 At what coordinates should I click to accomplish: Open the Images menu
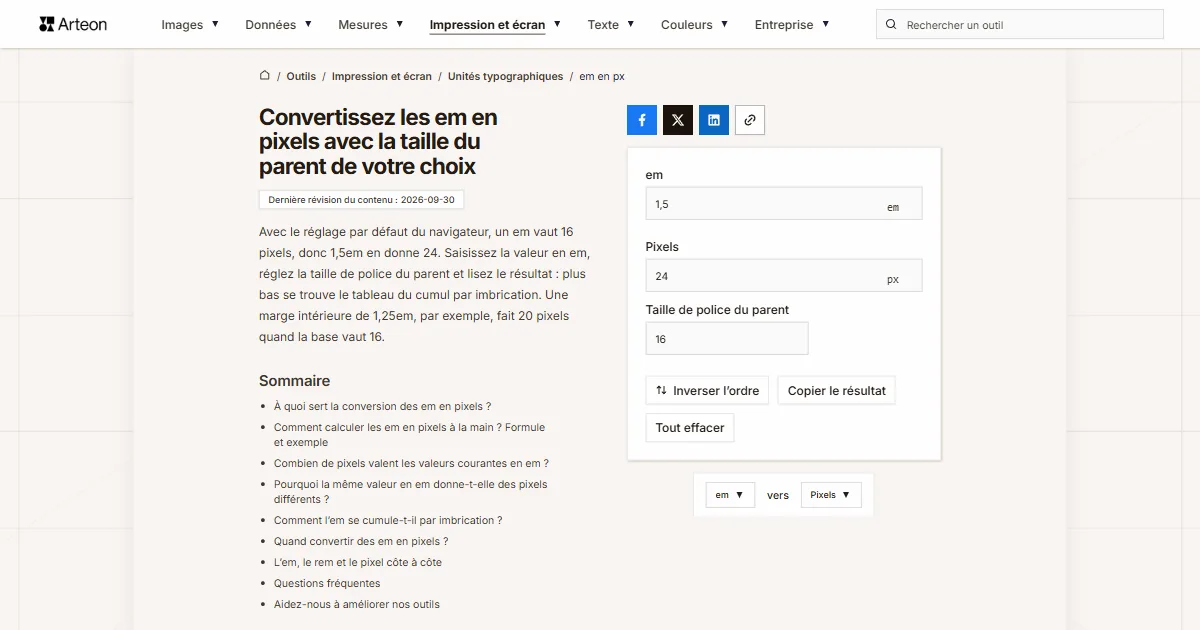click(190, 25)
